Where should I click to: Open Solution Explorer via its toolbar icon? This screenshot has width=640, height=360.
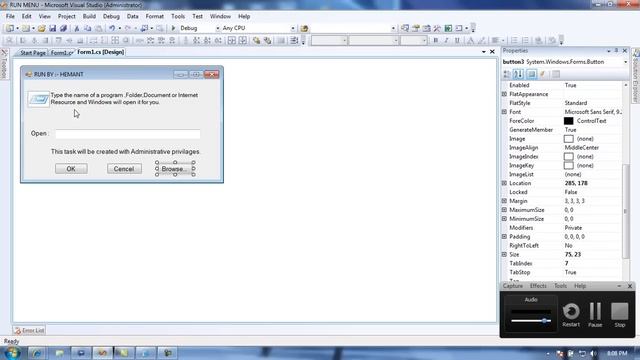pos(405,28)
